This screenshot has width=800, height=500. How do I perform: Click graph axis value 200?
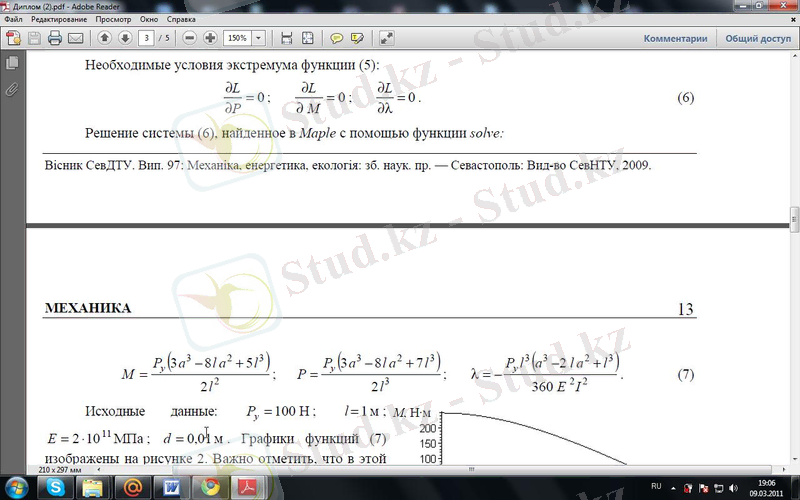pyautogui.click(x=428, y=428)
